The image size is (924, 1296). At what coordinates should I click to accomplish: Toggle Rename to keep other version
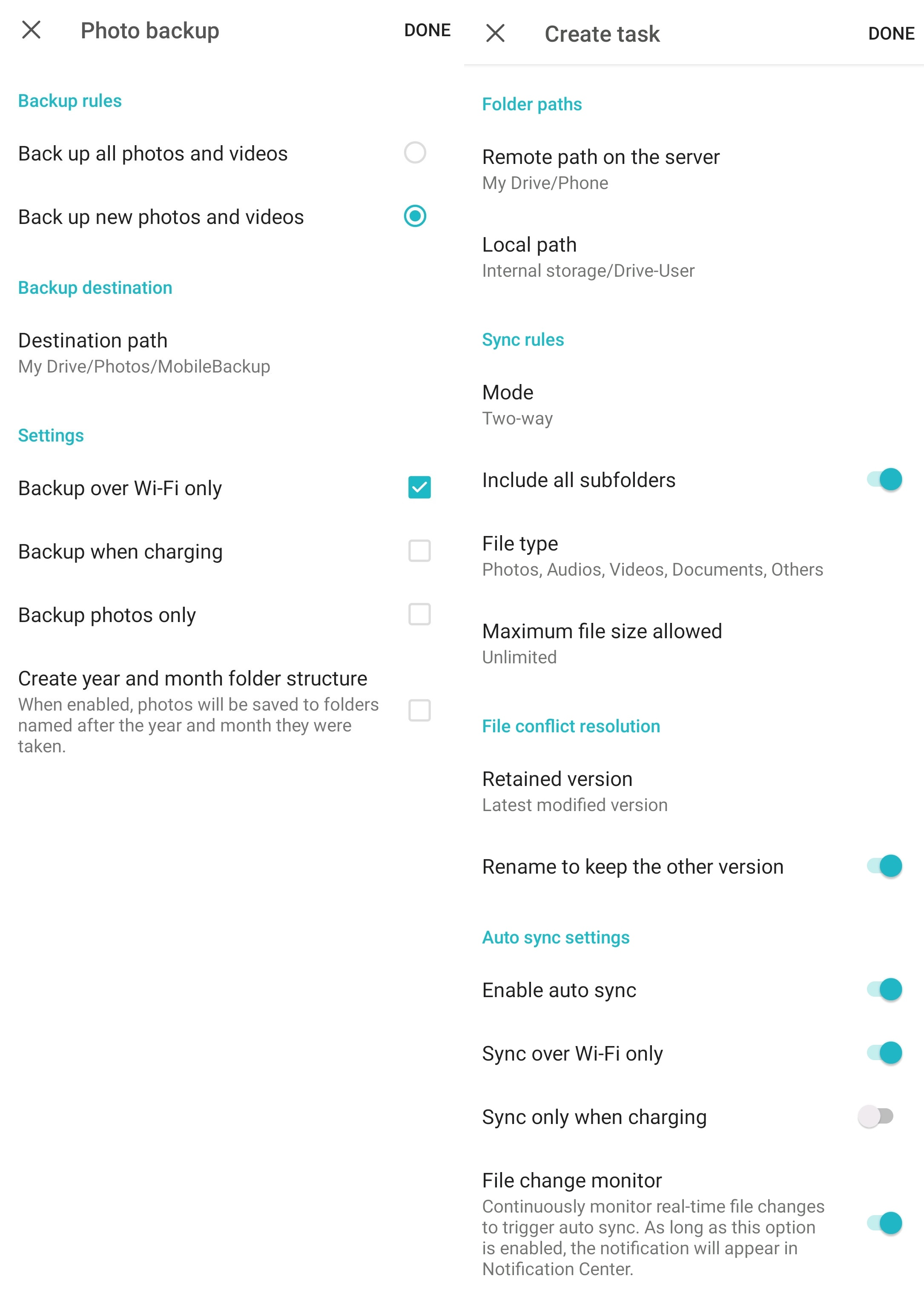884,866
